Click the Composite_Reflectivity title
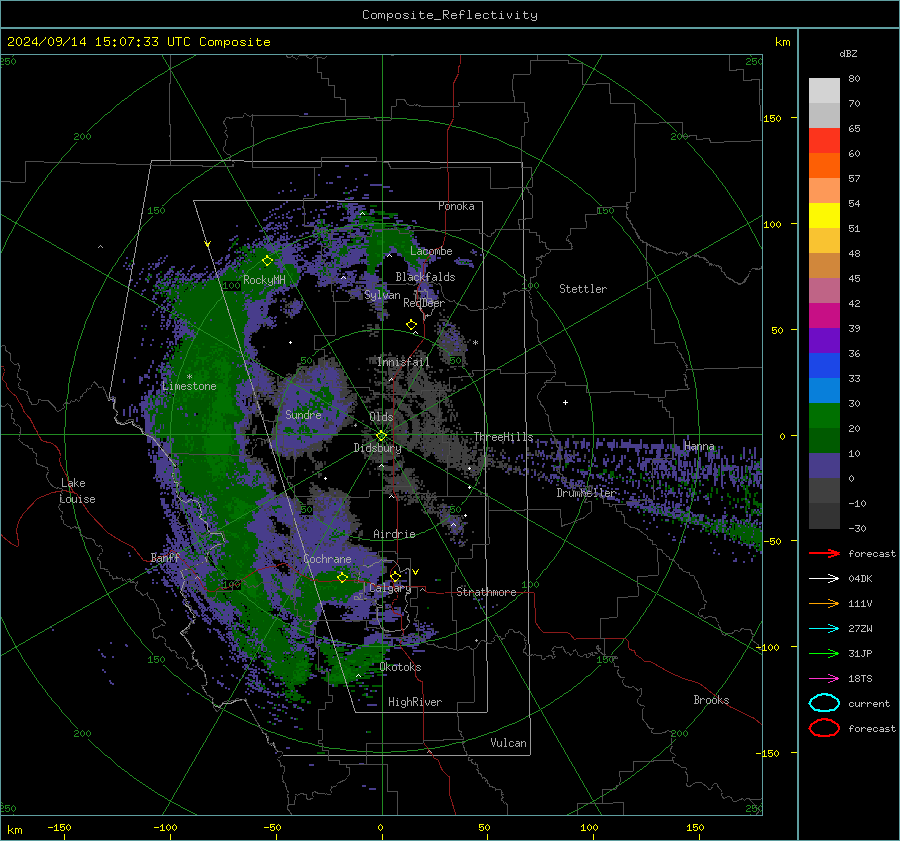900x841 pixels. 450,15
